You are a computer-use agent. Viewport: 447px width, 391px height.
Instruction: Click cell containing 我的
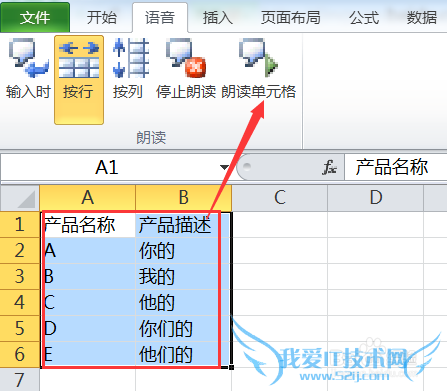[x=184, y=276]
